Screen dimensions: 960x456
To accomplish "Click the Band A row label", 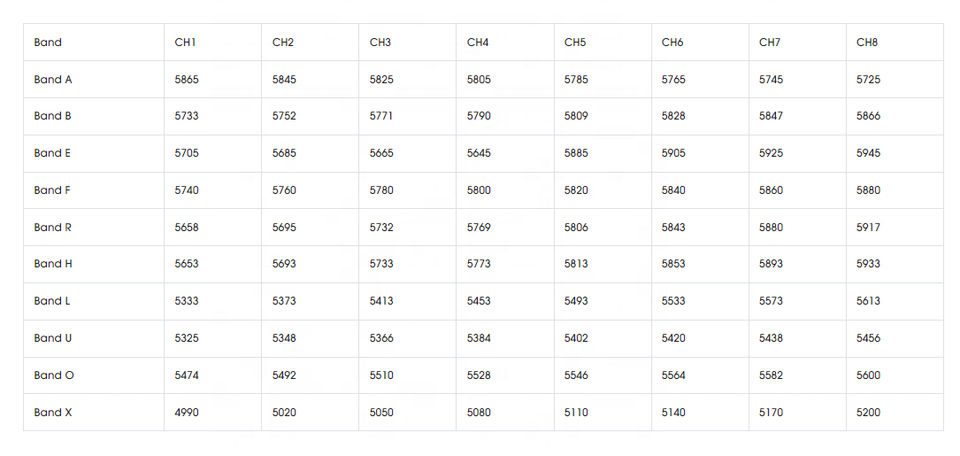I will [x=53, y=80].
